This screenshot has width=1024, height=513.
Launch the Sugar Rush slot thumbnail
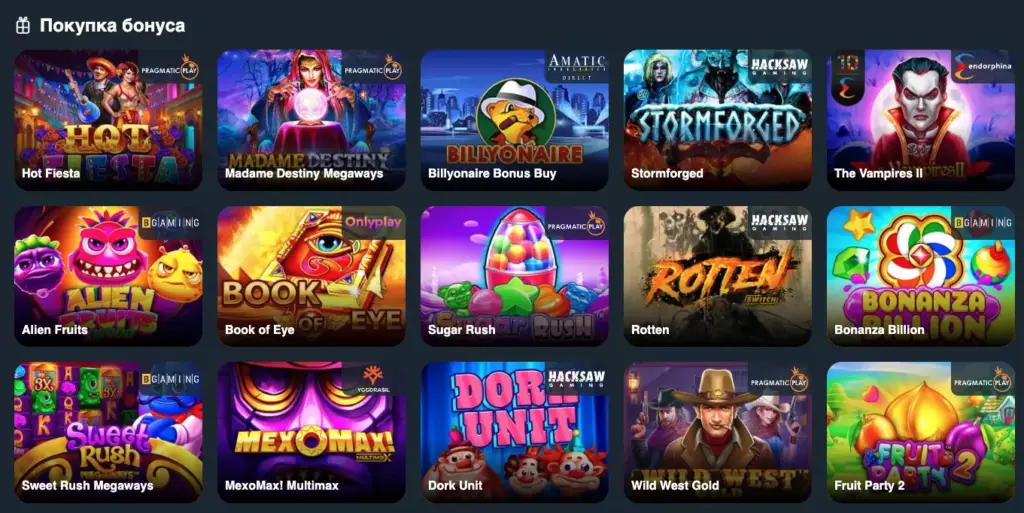(515, 276)
